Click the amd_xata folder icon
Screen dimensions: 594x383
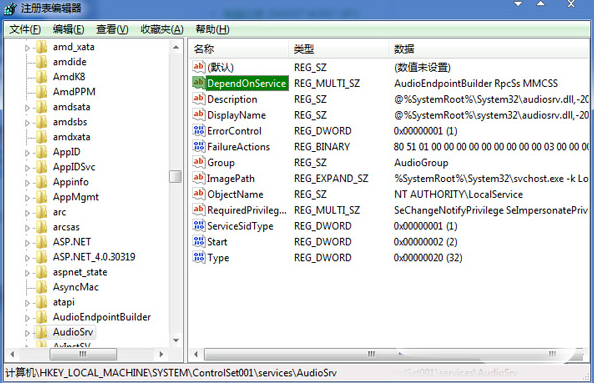point(41,47)
